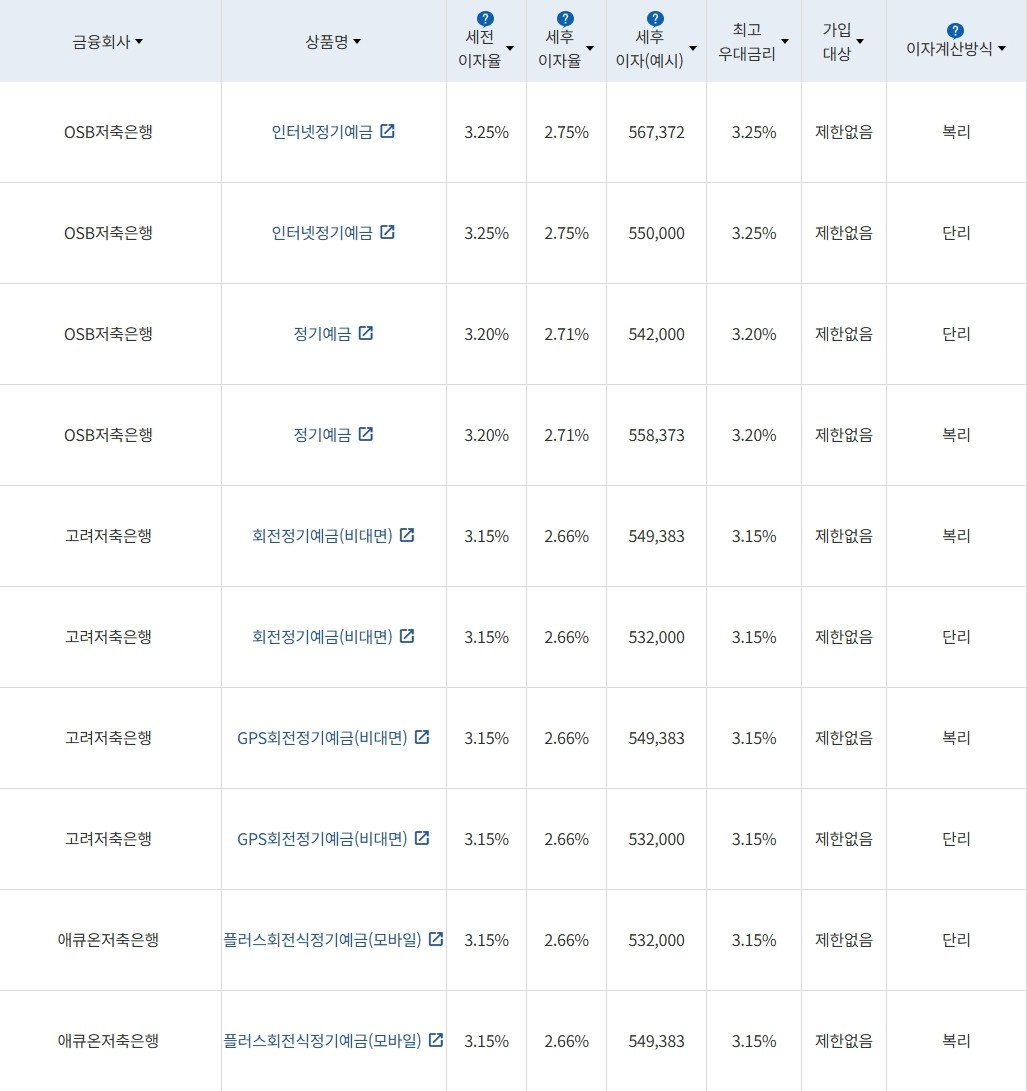Open the 세전이자율 sort arrow
This screenshot has height=1091, width=1027.
click(x=509, y=47)
